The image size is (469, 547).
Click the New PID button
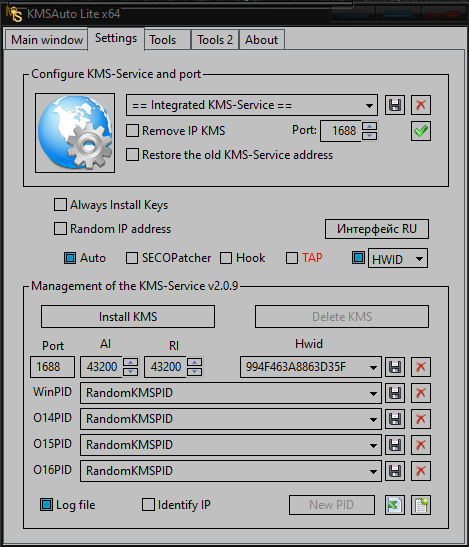tap(332, 505)
